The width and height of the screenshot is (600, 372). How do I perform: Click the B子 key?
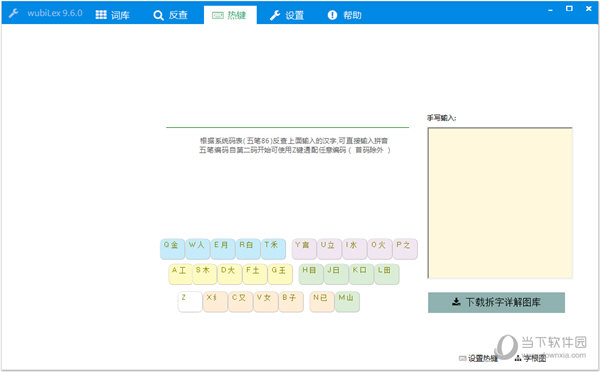[x=291, y=302]
